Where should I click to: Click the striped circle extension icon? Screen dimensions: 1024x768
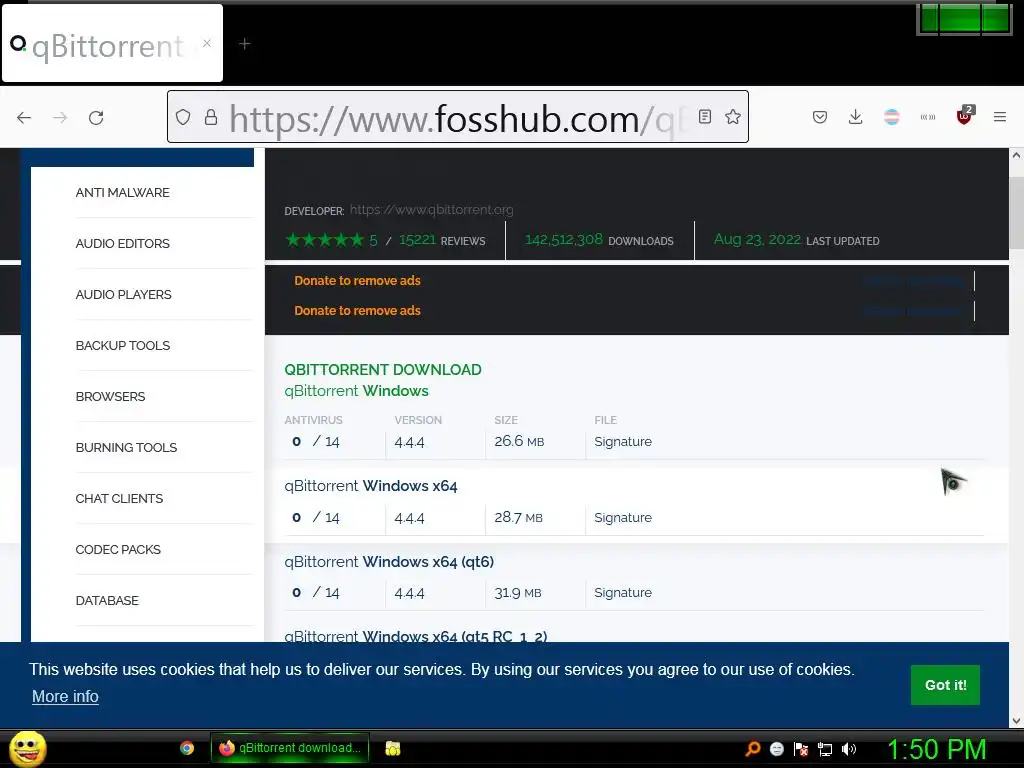[x=891, y=117]
